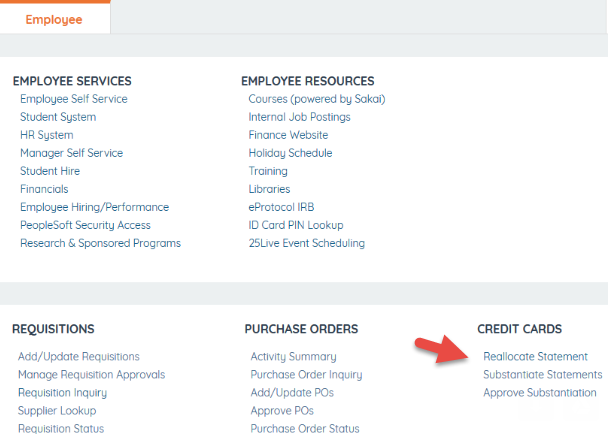The height and width of the screenshot is (442, 609).
Task: Click Add/Update Requisitions
Action: tap(79, 357)
